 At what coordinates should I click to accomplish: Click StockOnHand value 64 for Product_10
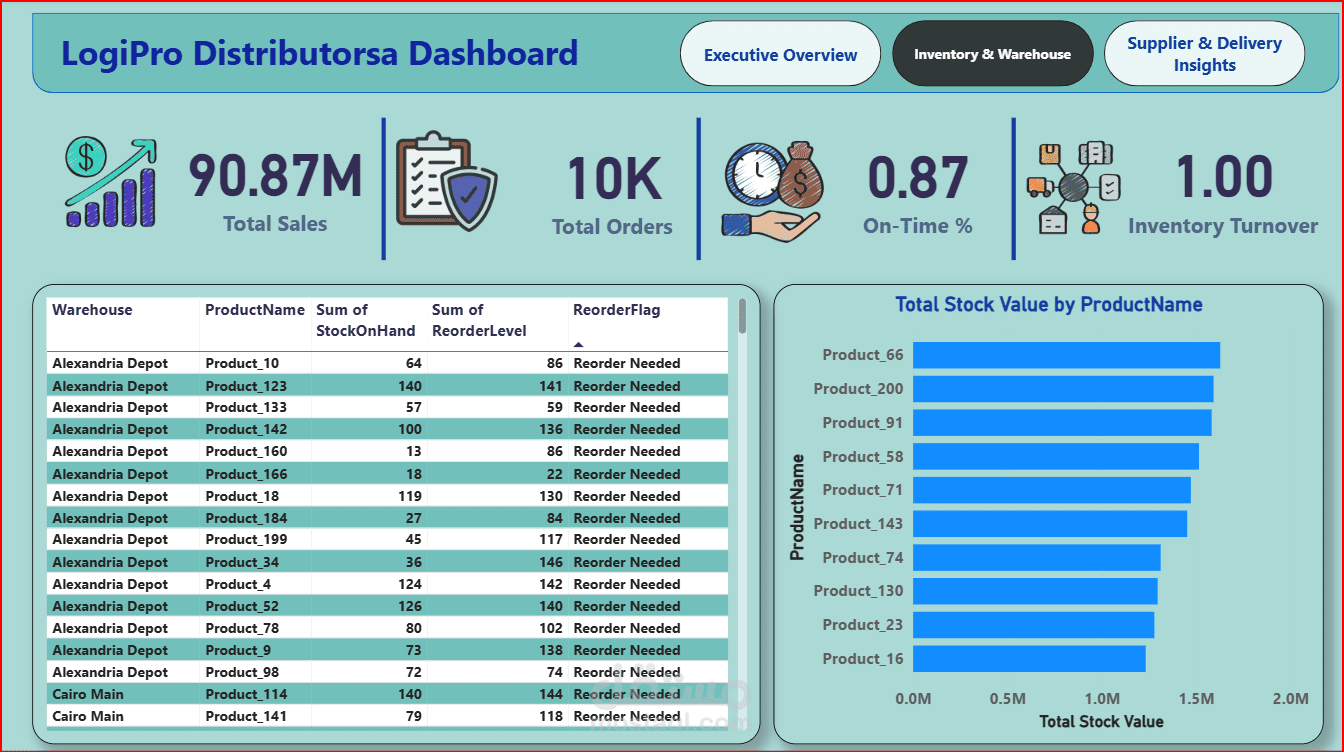pos(413,363)
